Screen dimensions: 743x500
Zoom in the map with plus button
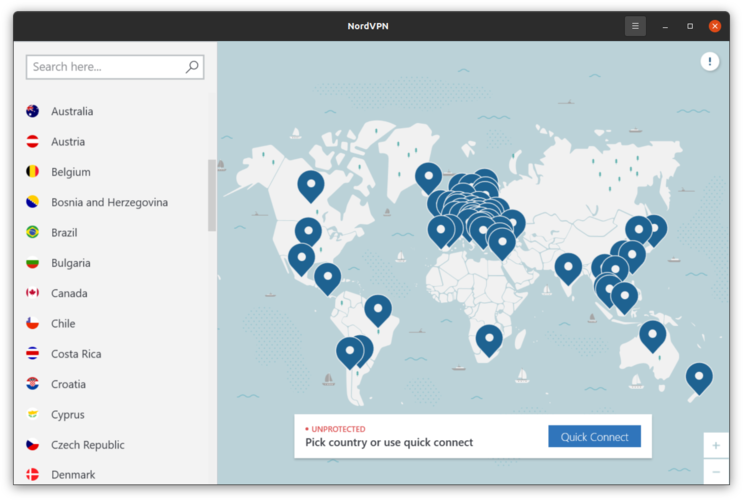click(x=716, y=445)
